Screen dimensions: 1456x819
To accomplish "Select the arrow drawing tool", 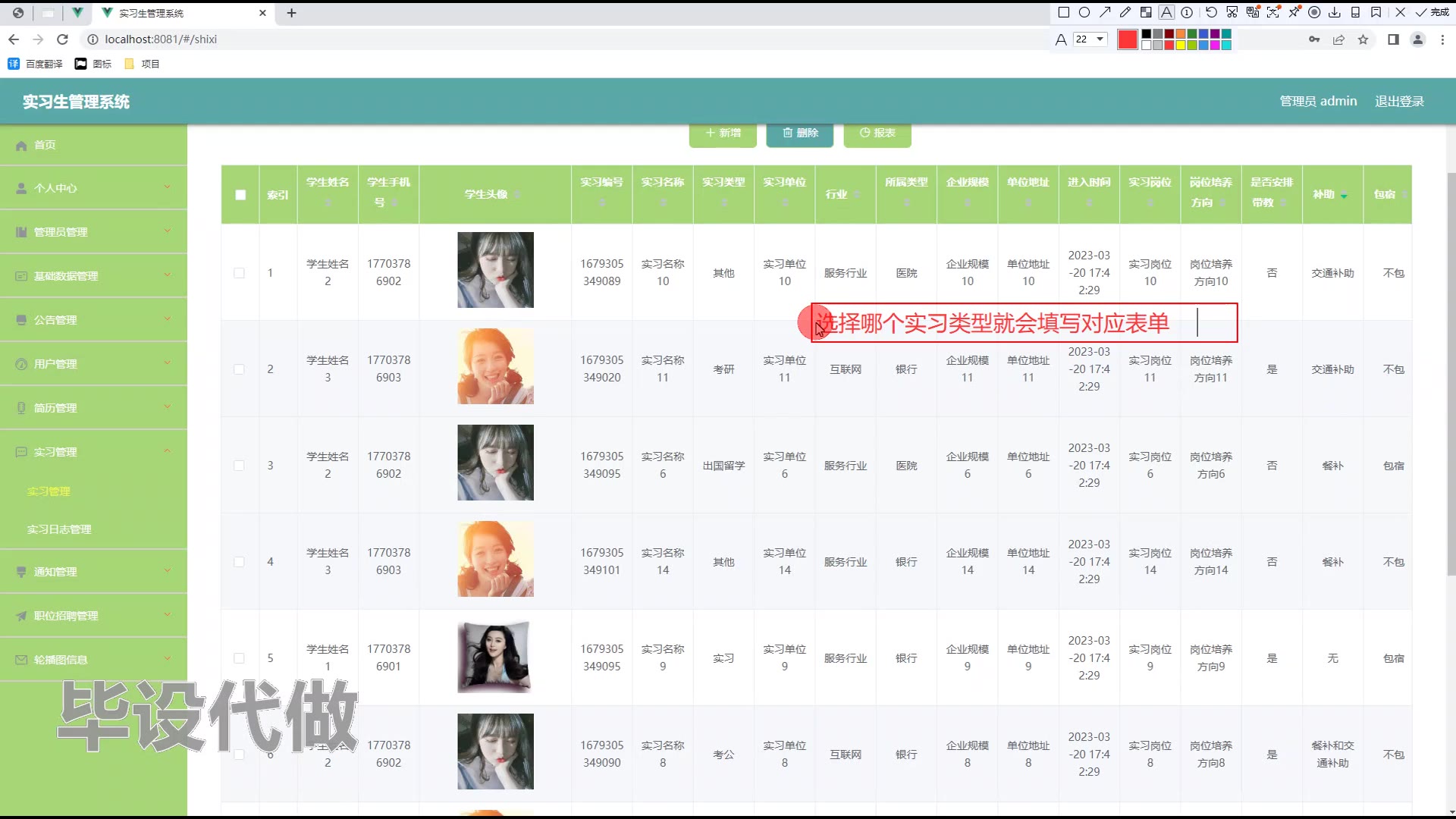I will 1105,12.
